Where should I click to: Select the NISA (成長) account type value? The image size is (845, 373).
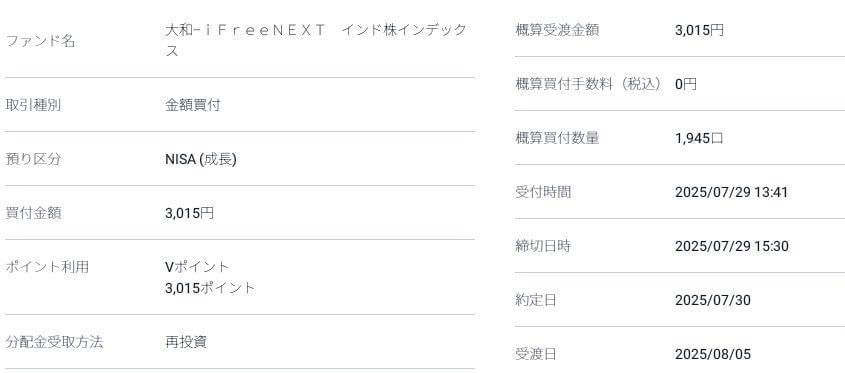(201, 159)
